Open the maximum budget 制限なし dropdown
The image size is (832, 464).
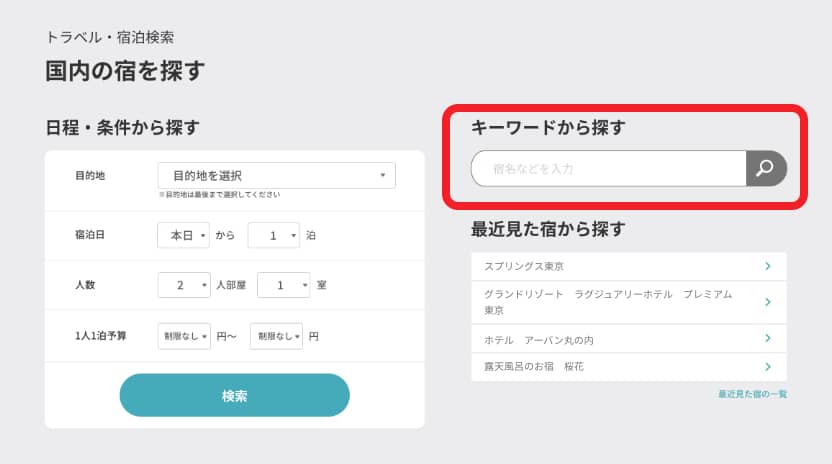coord(276,336)
